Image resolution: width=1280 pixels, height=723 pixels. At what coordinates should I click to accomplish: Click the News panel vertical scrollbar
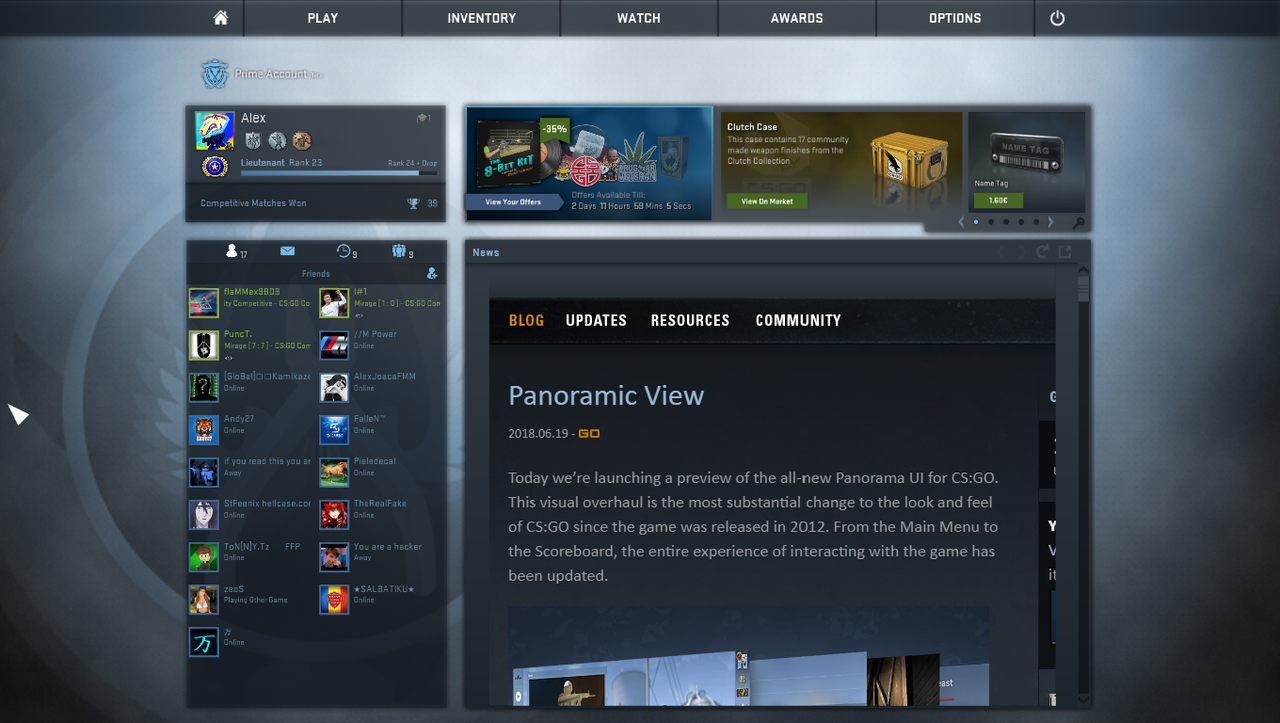[1083, 485]
